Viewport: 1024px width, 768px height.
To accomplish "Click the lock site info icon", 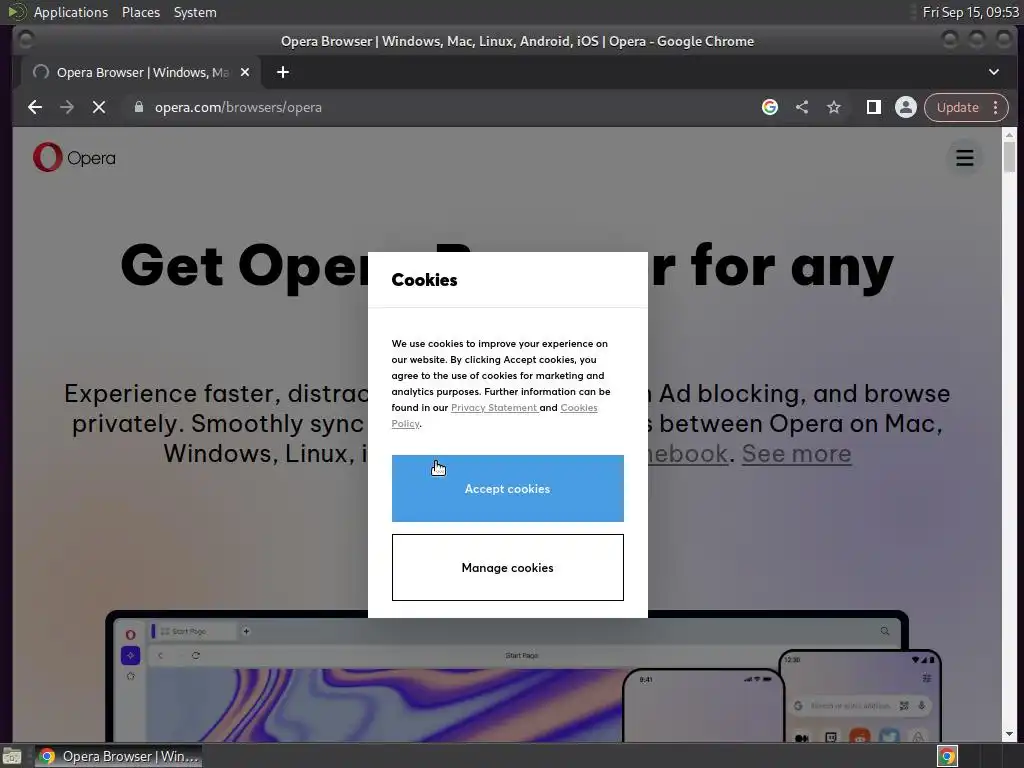I will point(138,107).
